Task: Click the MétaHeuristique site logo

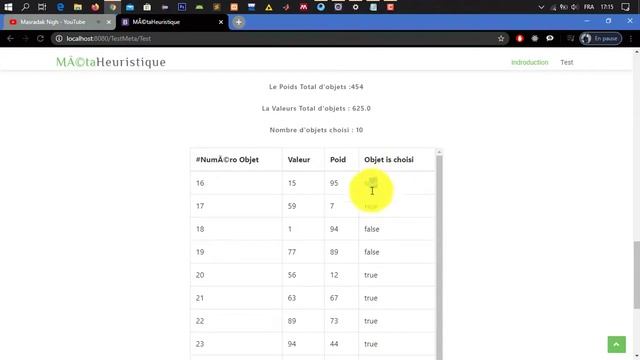Action: (111, 62)
